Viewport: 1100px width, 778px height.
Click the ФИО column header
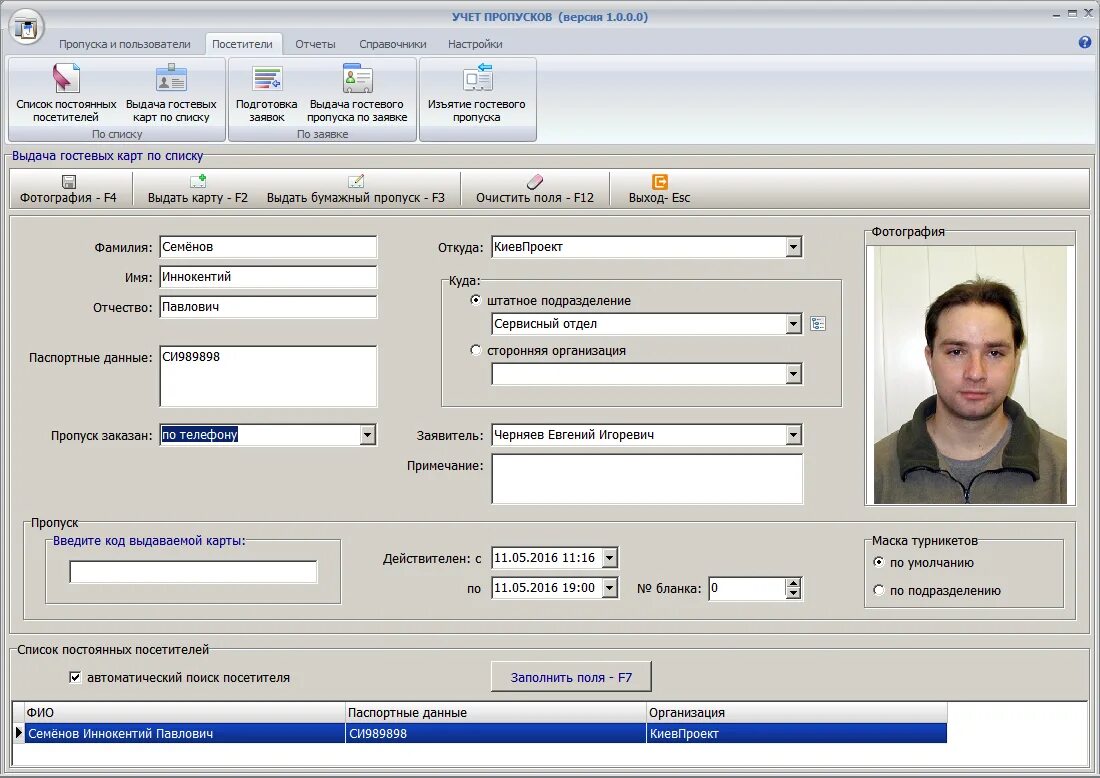tap(185, 713)
